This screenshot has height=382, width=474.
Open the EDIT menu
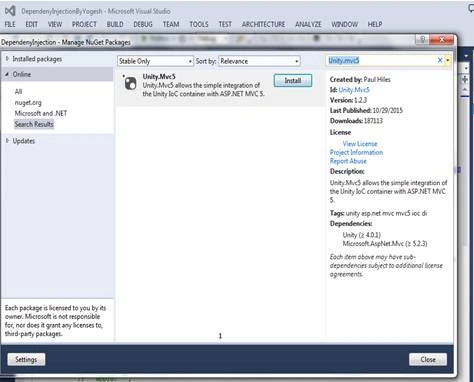pos(31,24)
